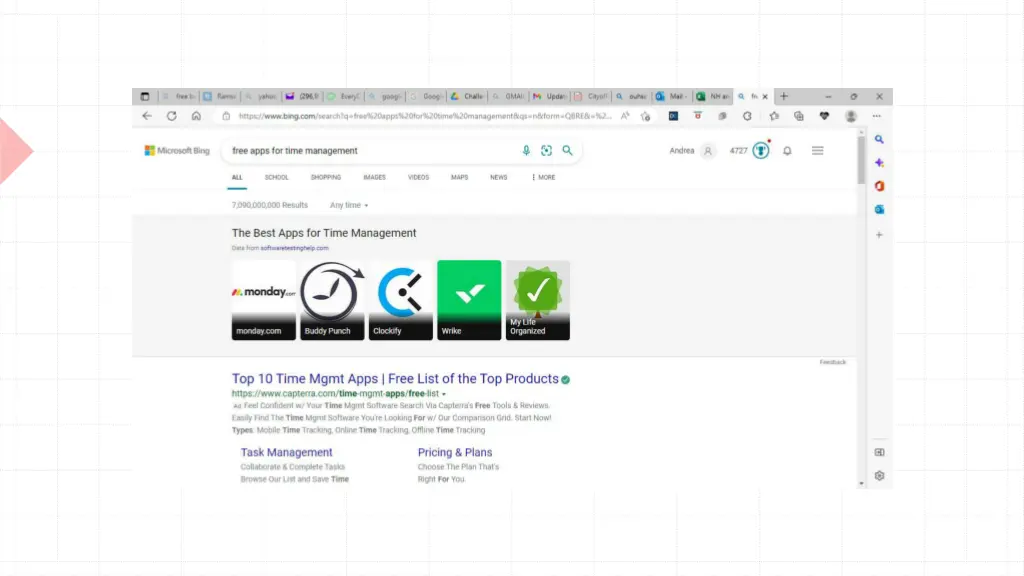Viewport: 1024px width, 576px height.
Task: Open Andrea account profile icon
Action: pos(707,151)
